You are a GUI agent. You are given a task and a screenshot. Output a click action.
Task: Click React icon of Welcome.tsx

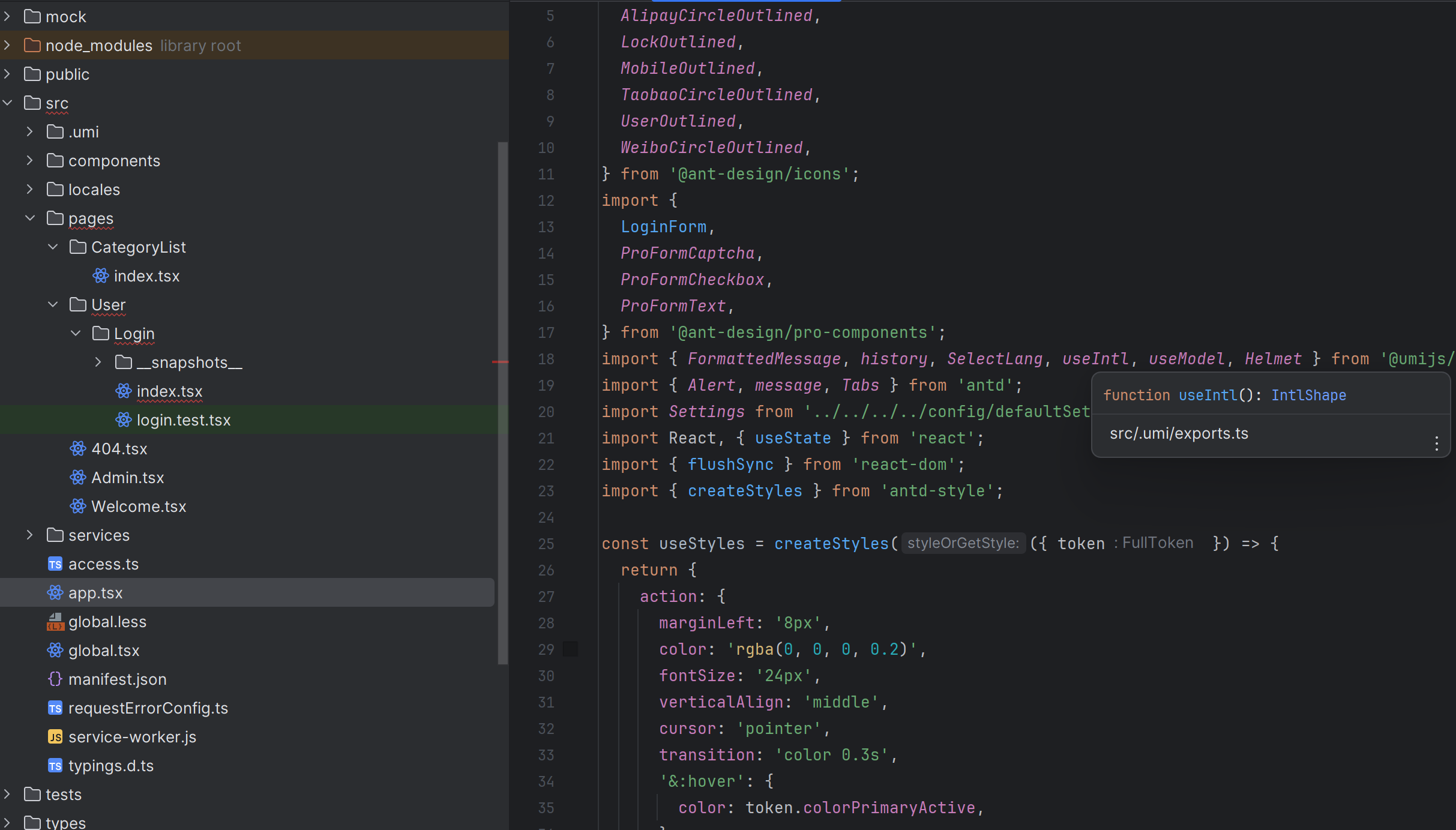coord(78,507)
